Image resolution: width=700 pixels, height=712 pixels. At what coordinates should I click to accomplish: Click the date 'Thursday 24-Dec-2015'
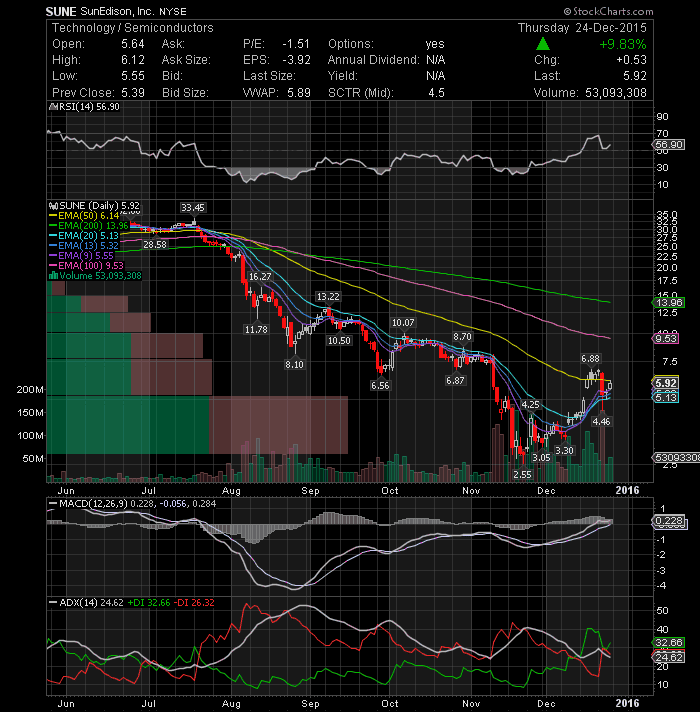coord(582,28)
